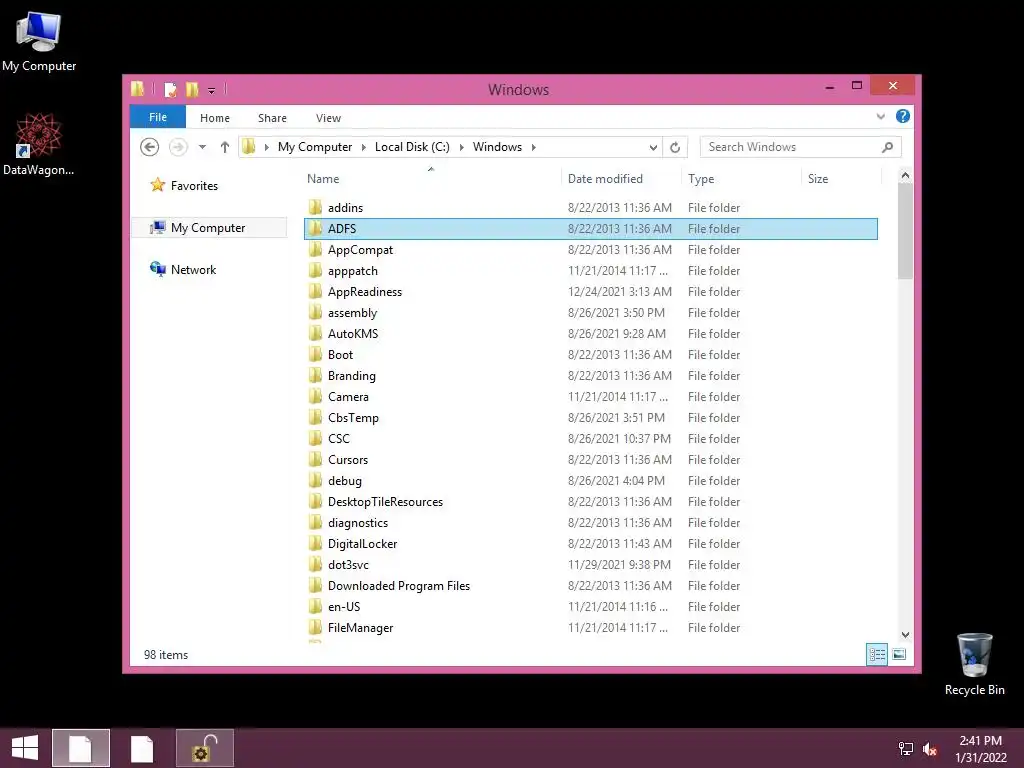Image resolution: width=1024 pixels, height=768 pixels.
Task: Click the network icon in system tray
Action: (x=905, y=749)
